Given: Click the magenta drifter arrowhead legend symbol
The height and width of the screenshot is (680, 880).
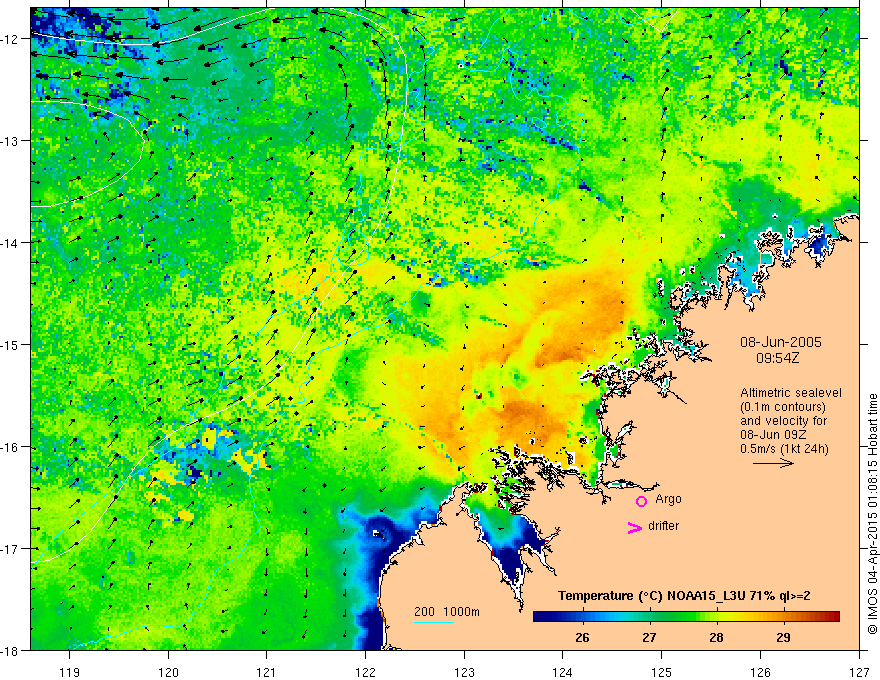Looking at the screenshot, I should 635,527.
